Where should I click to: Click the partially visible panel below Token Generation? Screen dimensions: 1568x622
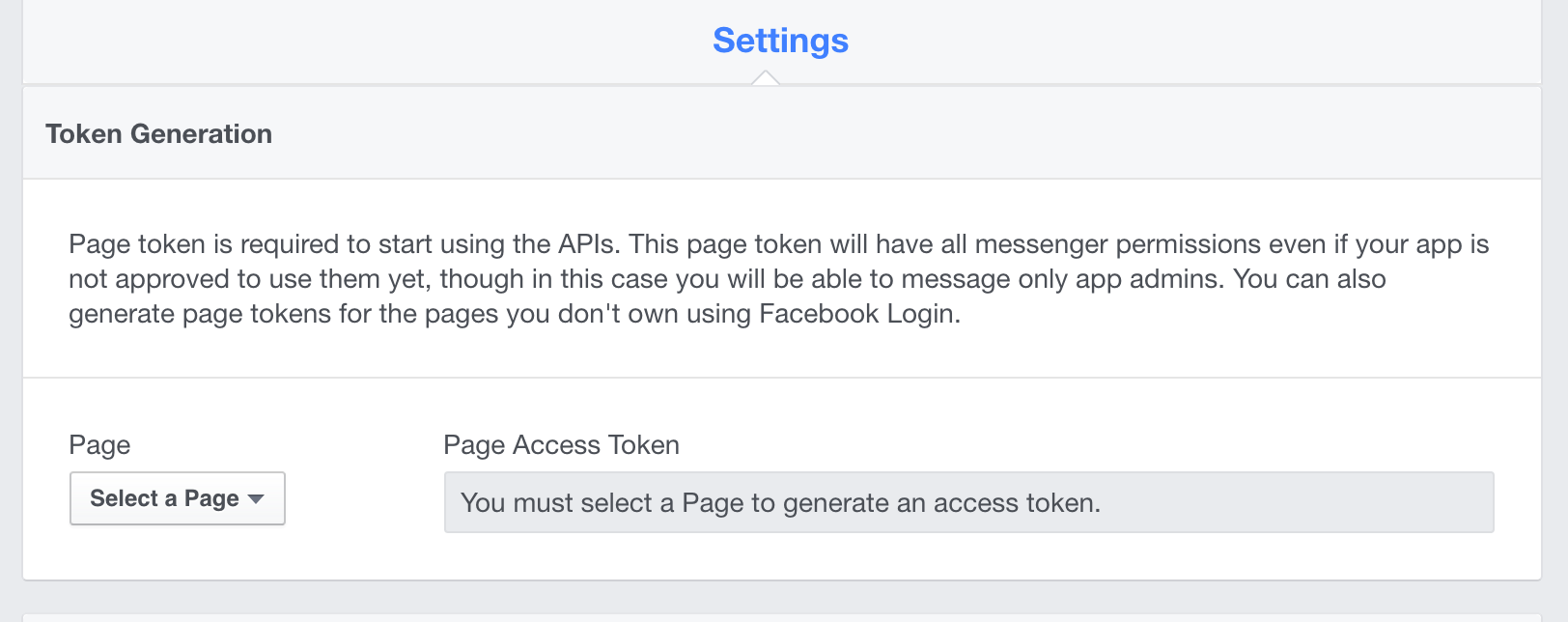[x=782, y=617]
